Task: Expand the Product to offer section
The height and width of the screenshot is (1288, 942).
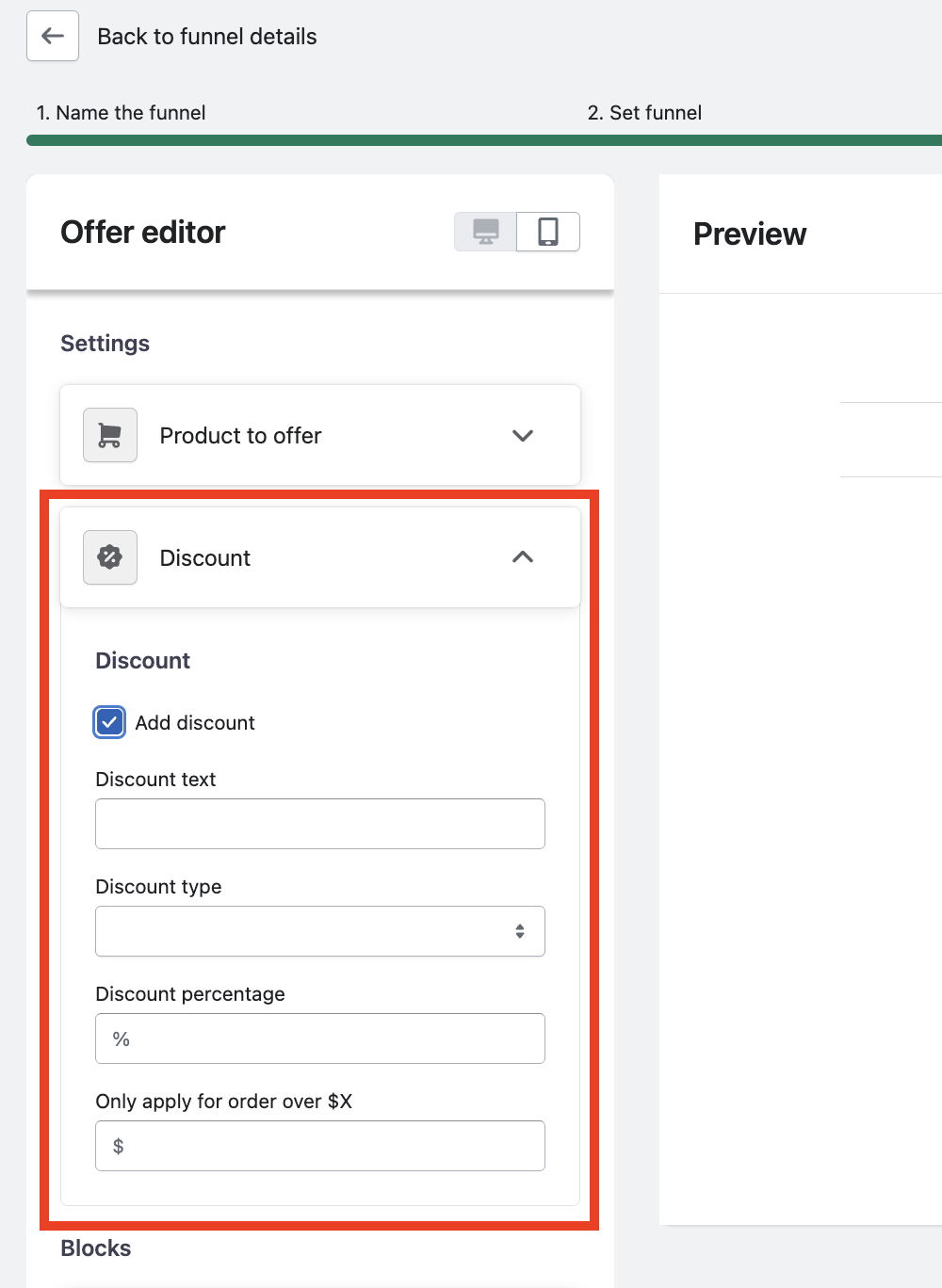Action: tap(522, 435)
